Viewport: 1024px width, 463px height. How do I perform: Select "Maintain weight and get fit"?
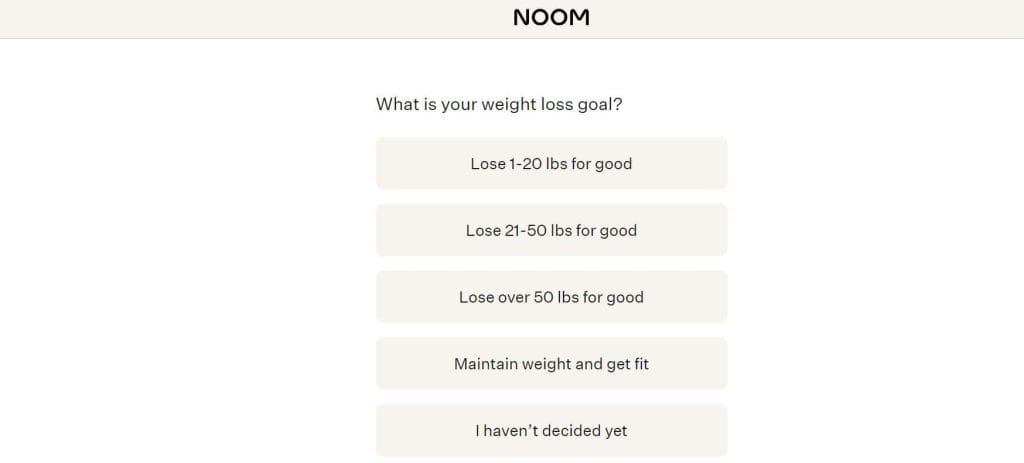pyautogui.click(x=551, y=364)
